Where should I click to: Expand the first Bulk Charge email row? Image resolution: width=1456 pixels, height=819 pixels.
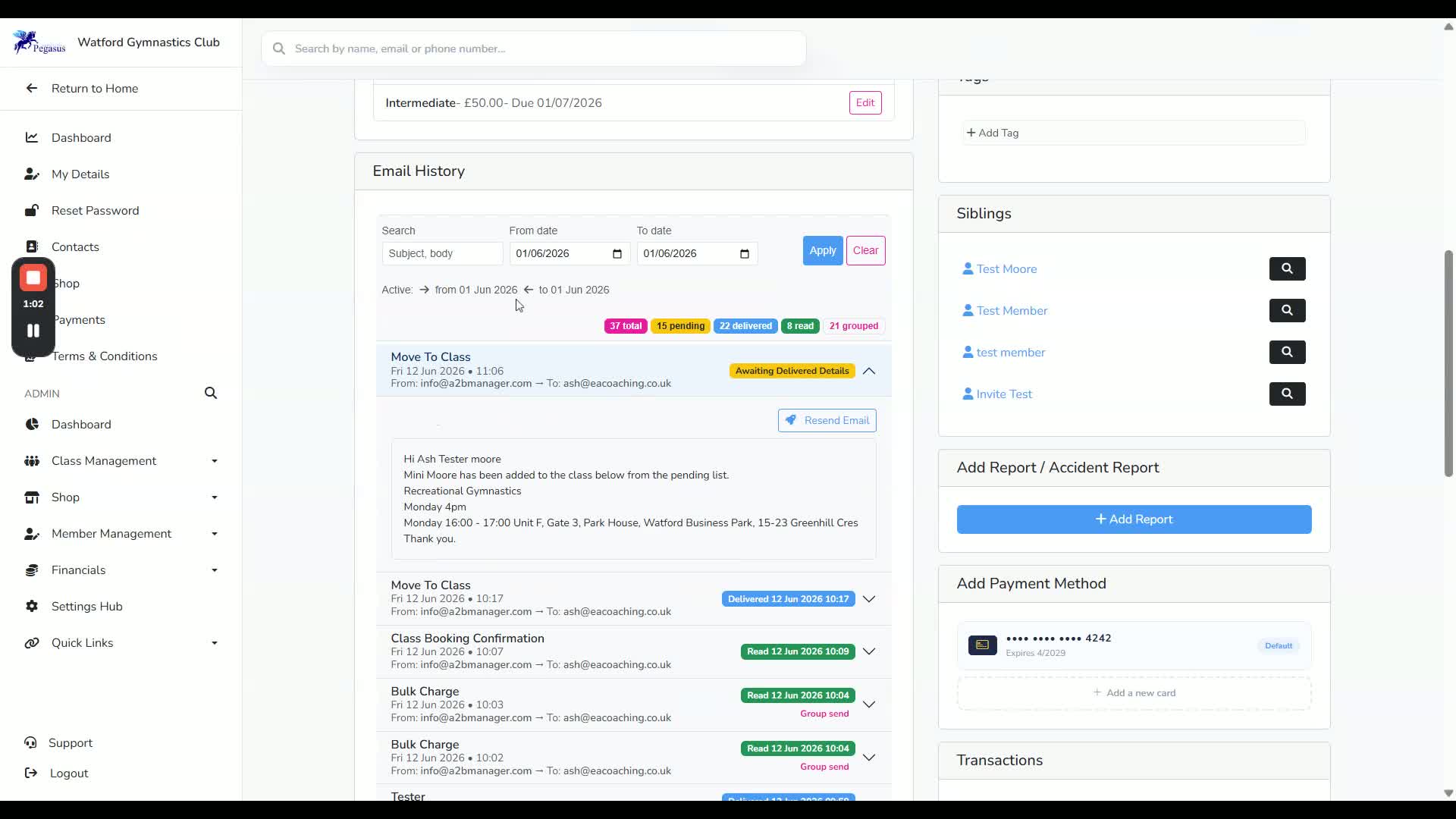pyautogui.click(x=869, y=704)
